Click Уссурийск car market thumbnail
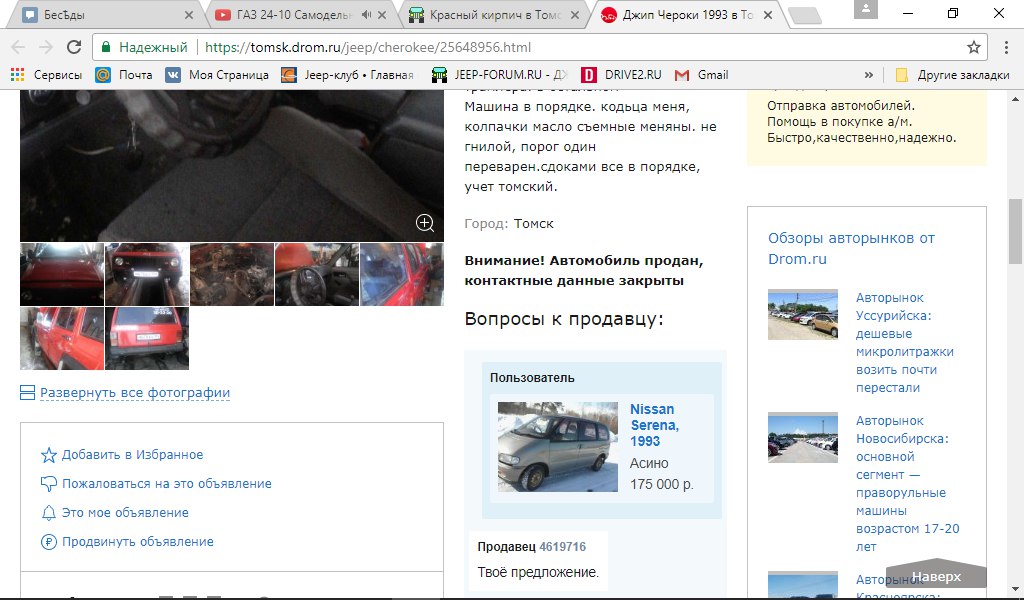Viewport: 1024px width, 600px height. [803, 314]
